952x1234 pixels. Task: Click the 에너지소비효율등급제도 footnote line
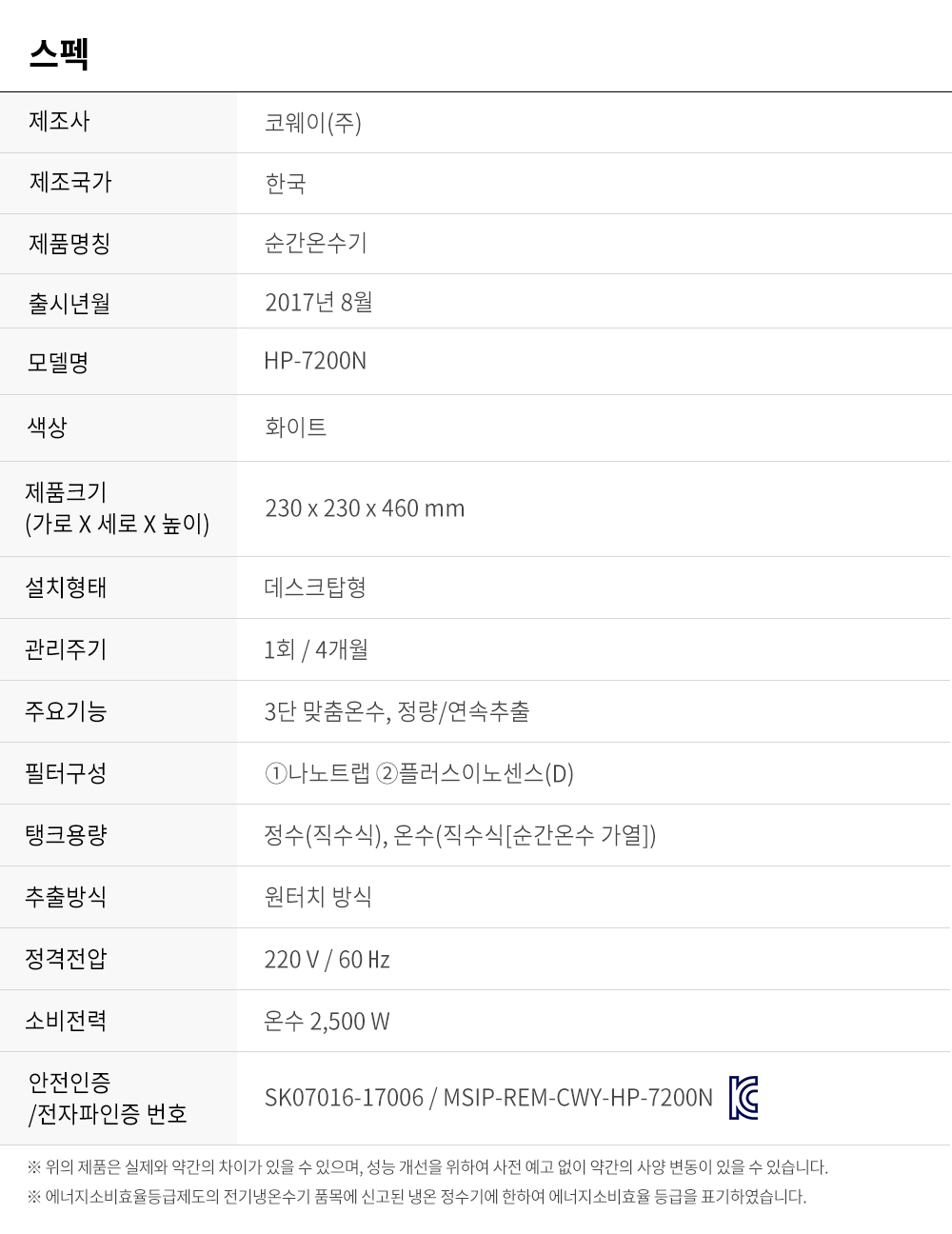tap(417, 1196)
